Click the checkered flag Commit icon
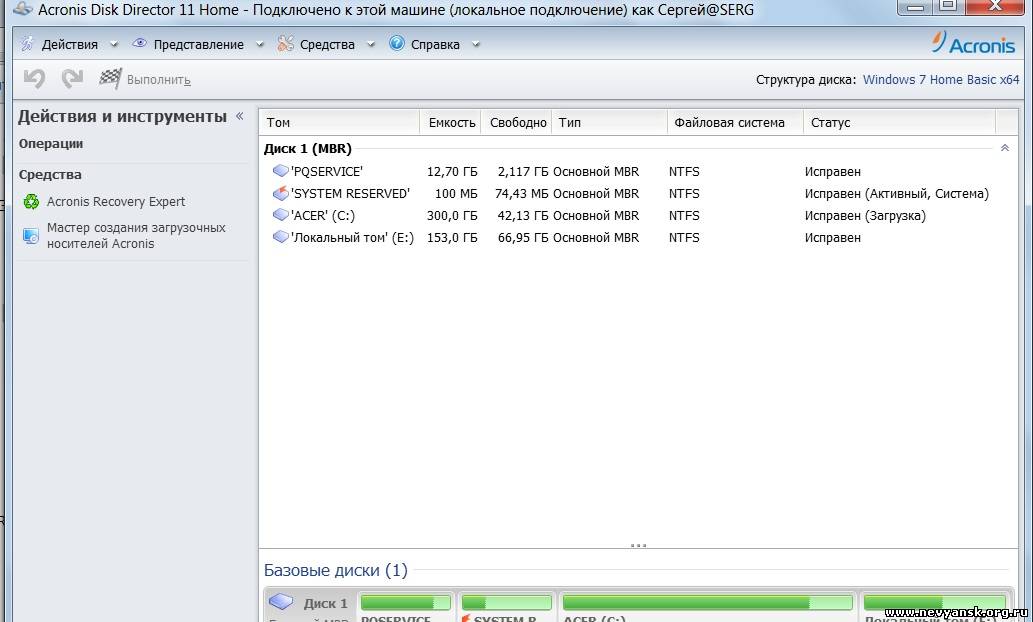 coord(110,79)
